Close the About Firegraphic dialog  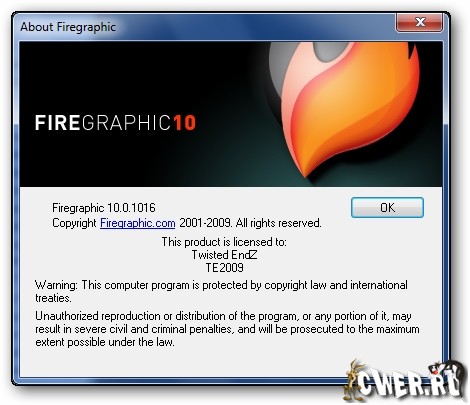click(420, 22)
